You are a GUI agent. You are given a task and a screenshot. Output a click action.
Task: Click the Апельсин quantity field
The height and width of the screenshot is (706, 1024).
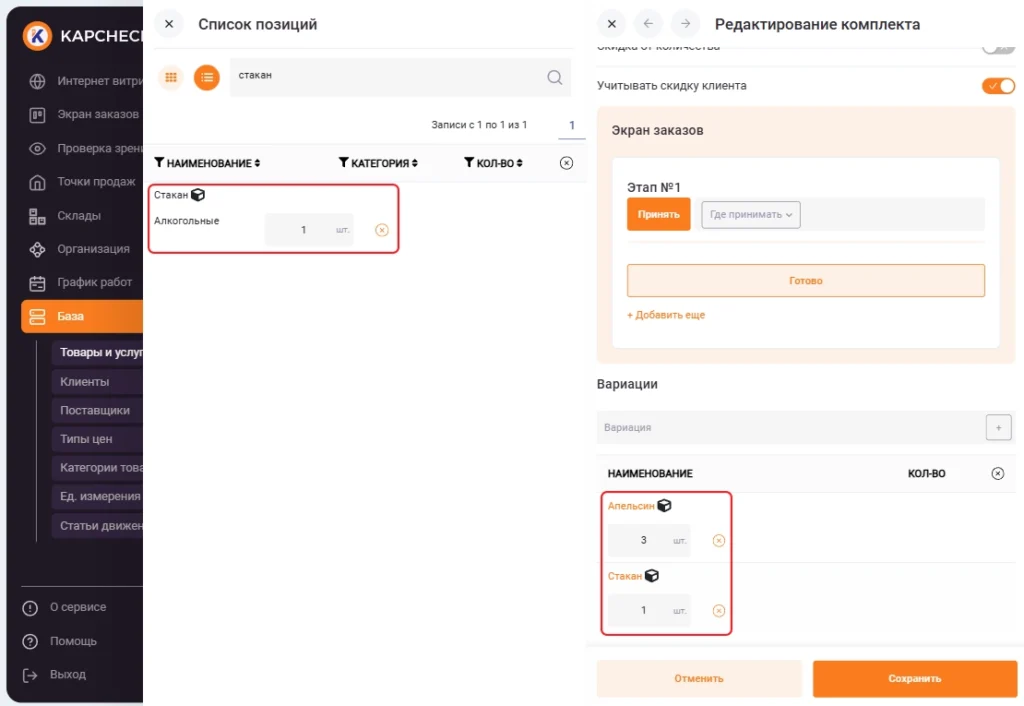(x=643, y=541)
